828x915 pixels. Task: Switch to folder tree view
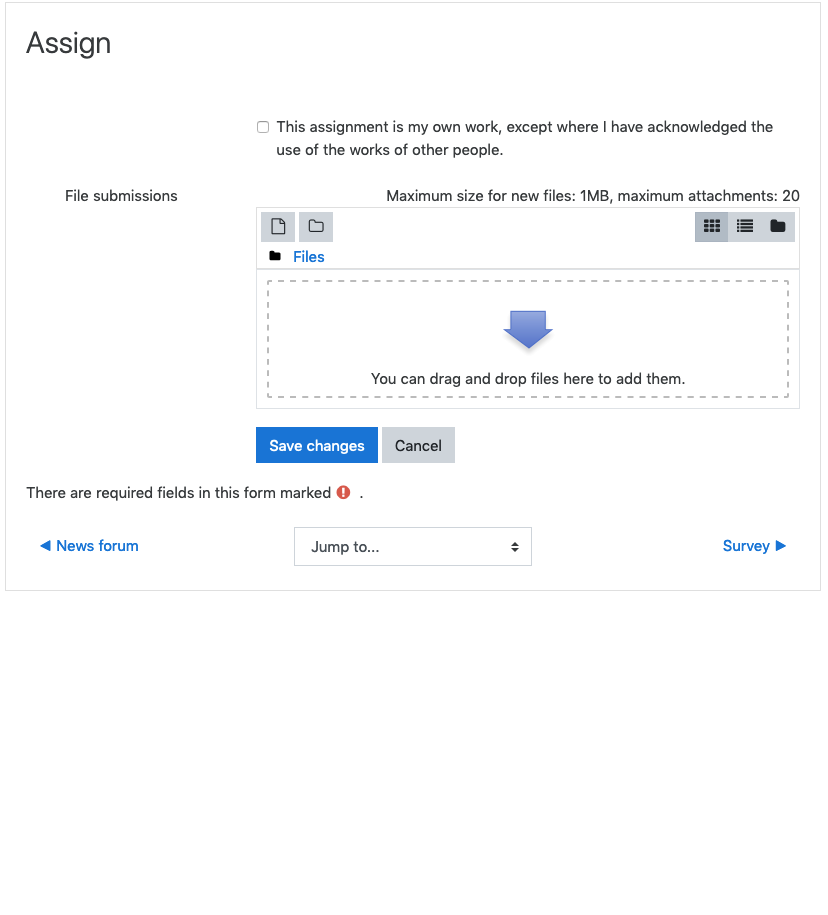[778, 226]
